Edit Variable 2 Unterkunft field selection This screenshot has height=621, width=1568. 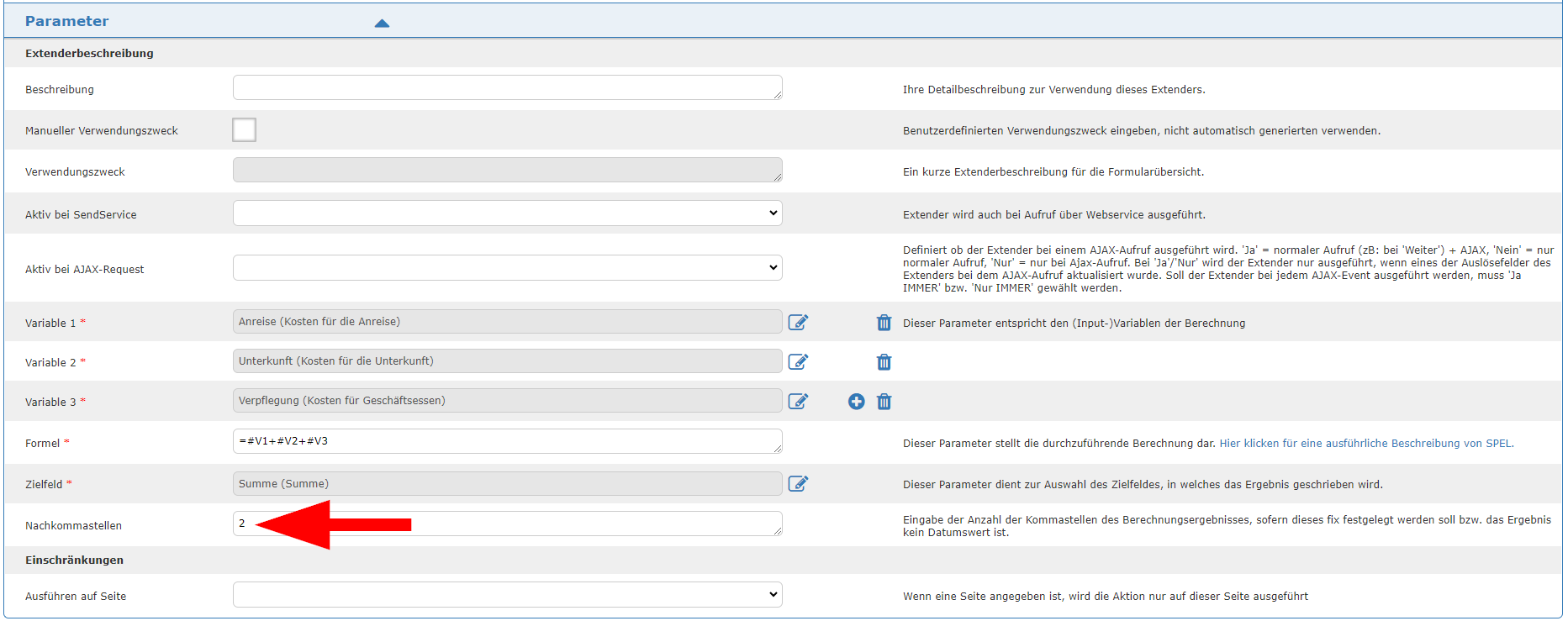click(798, 362)
